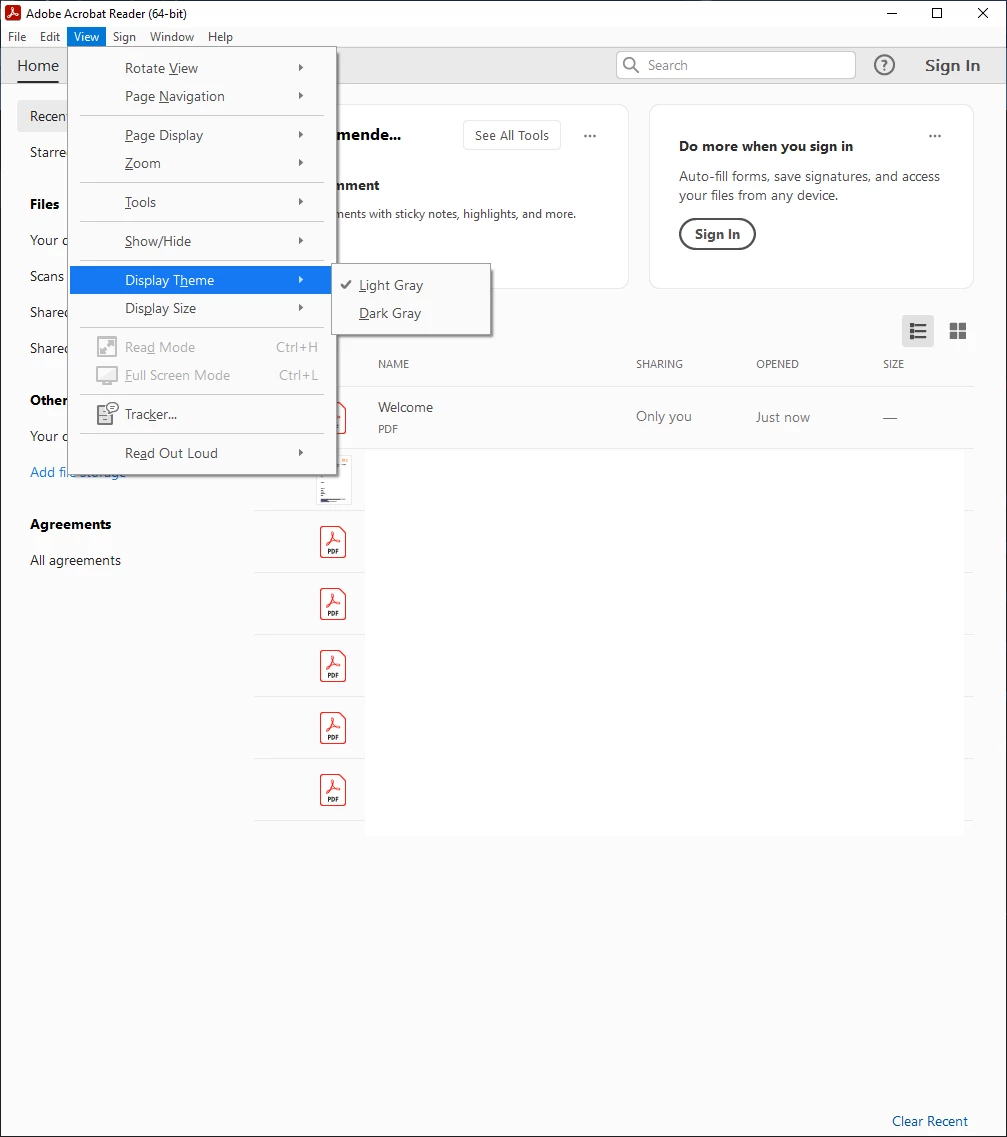1007x1137 pixels.
Task: Select the Light Gray theme option
Action: (411, 285)
